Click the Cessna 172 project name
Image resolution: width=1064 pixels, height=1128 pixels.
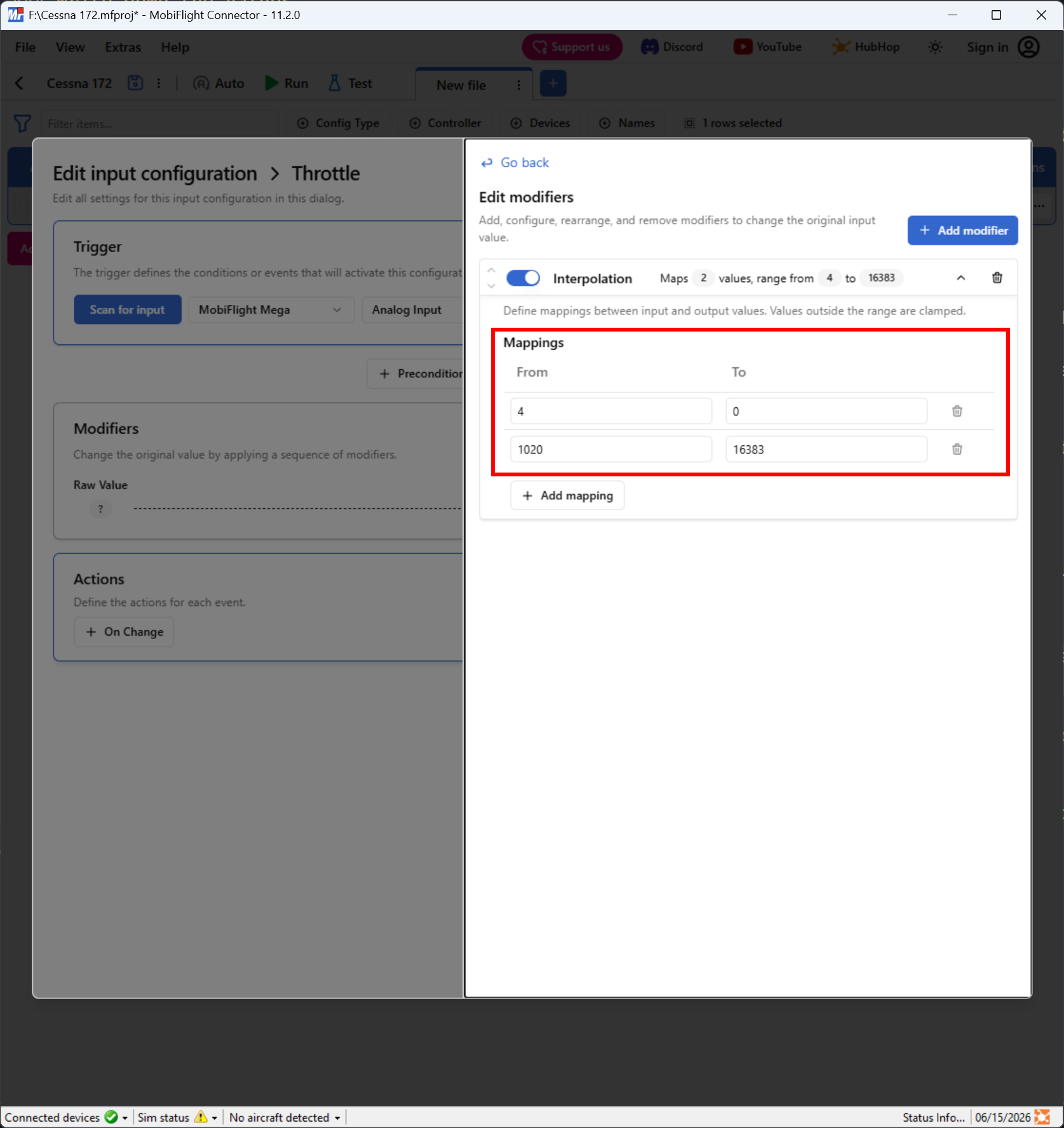[79, 83]
